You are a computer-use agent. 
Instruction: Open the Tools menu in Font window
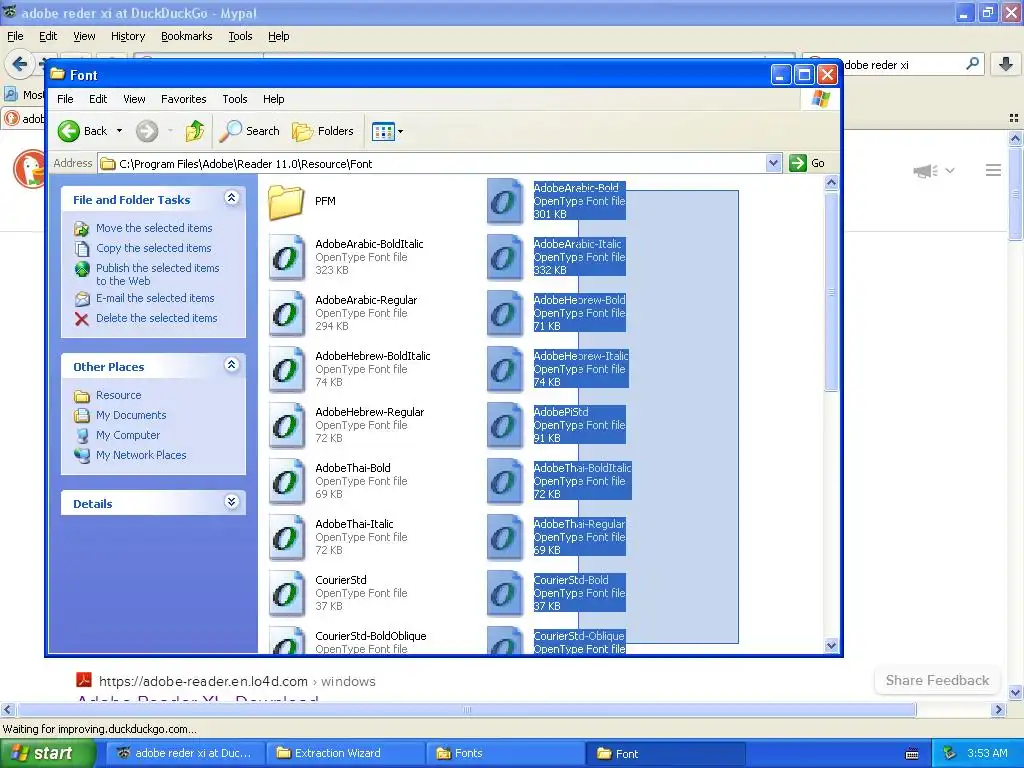(234, 99)
